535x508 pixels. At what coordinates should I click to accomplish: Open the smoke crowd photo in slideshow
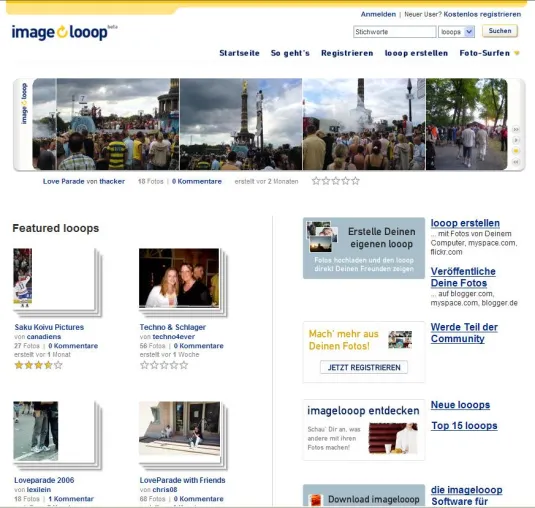364,124
